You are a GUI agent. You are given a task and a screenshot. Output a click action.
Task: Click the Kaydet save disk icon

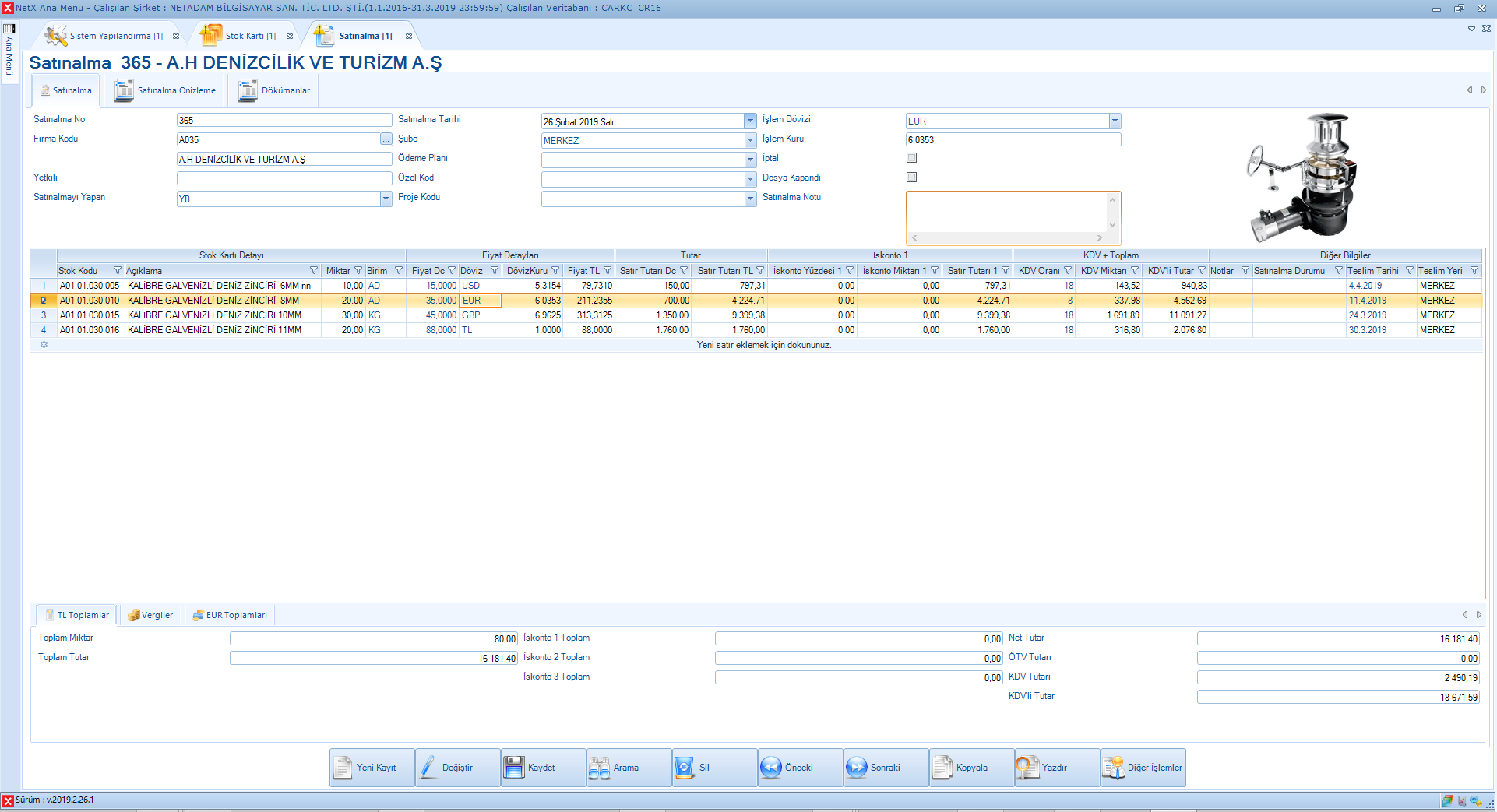pos(514,768)
